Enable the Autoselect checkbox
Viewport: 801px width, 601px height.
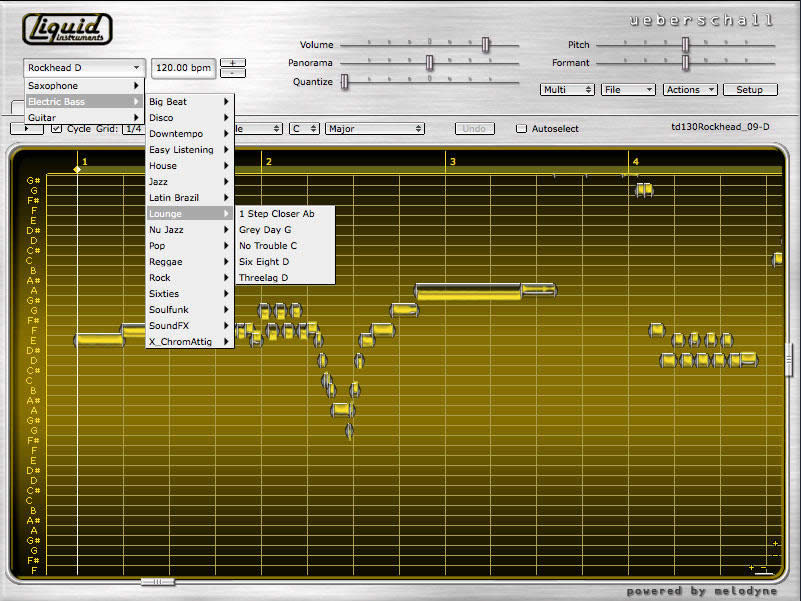521,129
